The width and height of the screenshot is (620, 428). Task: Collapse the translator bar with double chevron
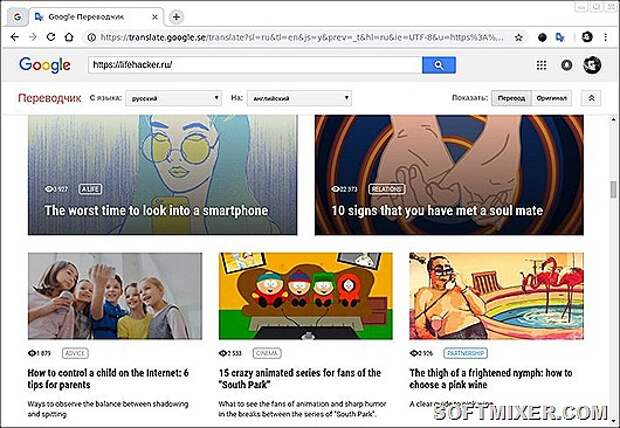[591, 98]
